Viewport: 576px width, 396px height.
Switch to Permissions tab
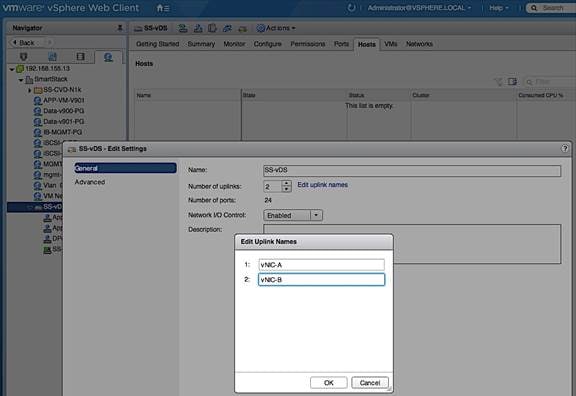[x=307, y=44]
